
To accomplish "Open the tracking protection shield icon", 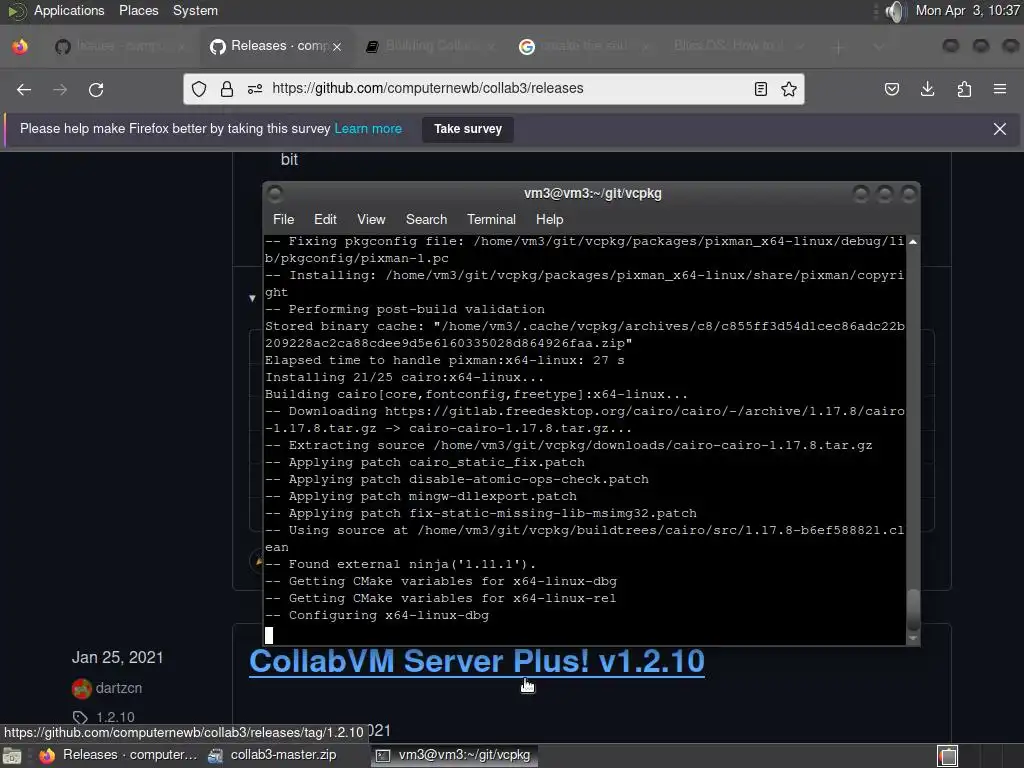I will 199,89.
